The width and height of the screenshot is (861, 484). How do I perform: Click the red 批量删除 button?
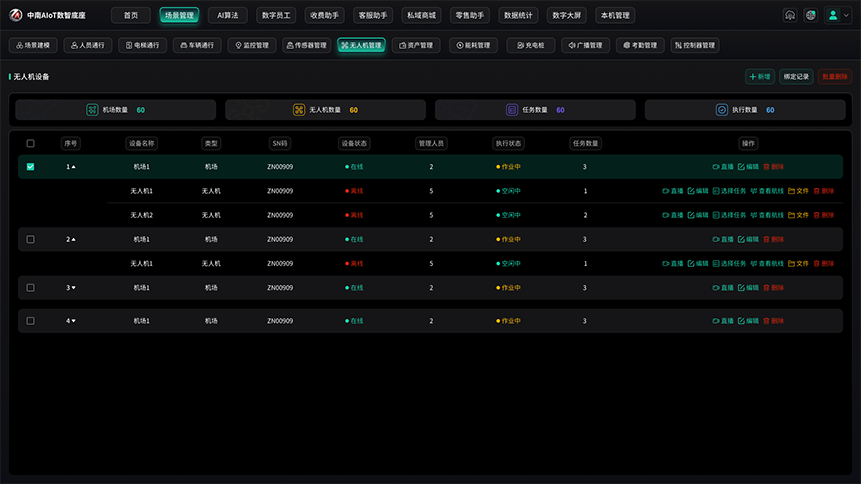coord(835,76)
